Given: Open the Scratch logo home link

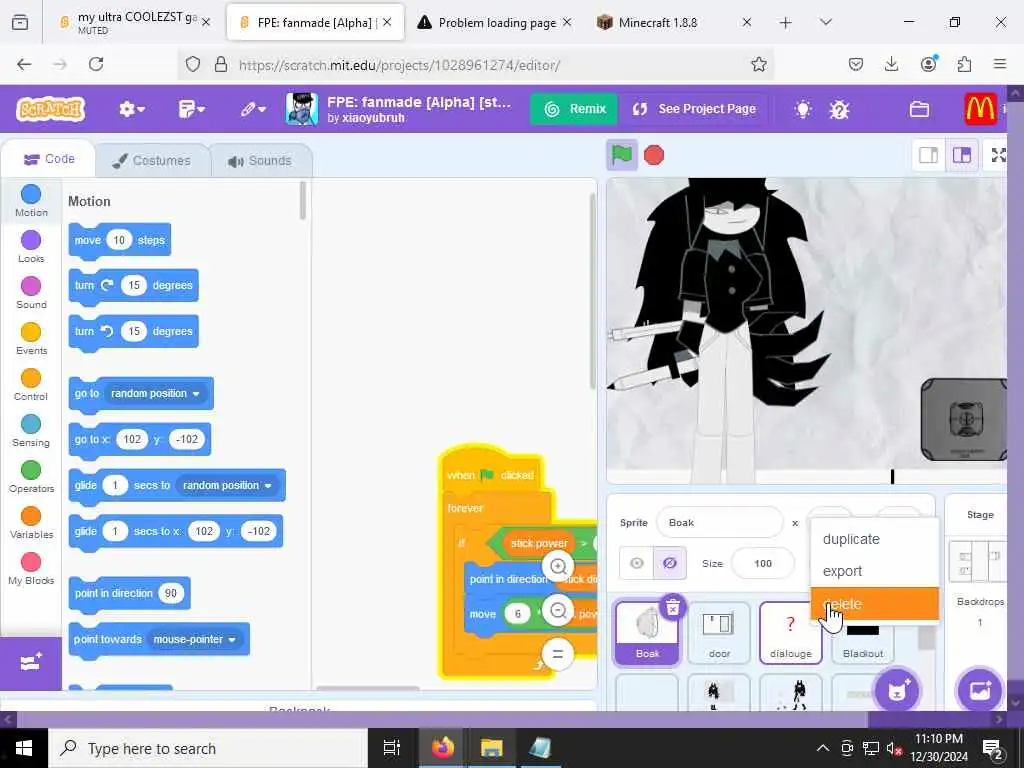Looking at the screenshot, I should [x=51, y=109].
